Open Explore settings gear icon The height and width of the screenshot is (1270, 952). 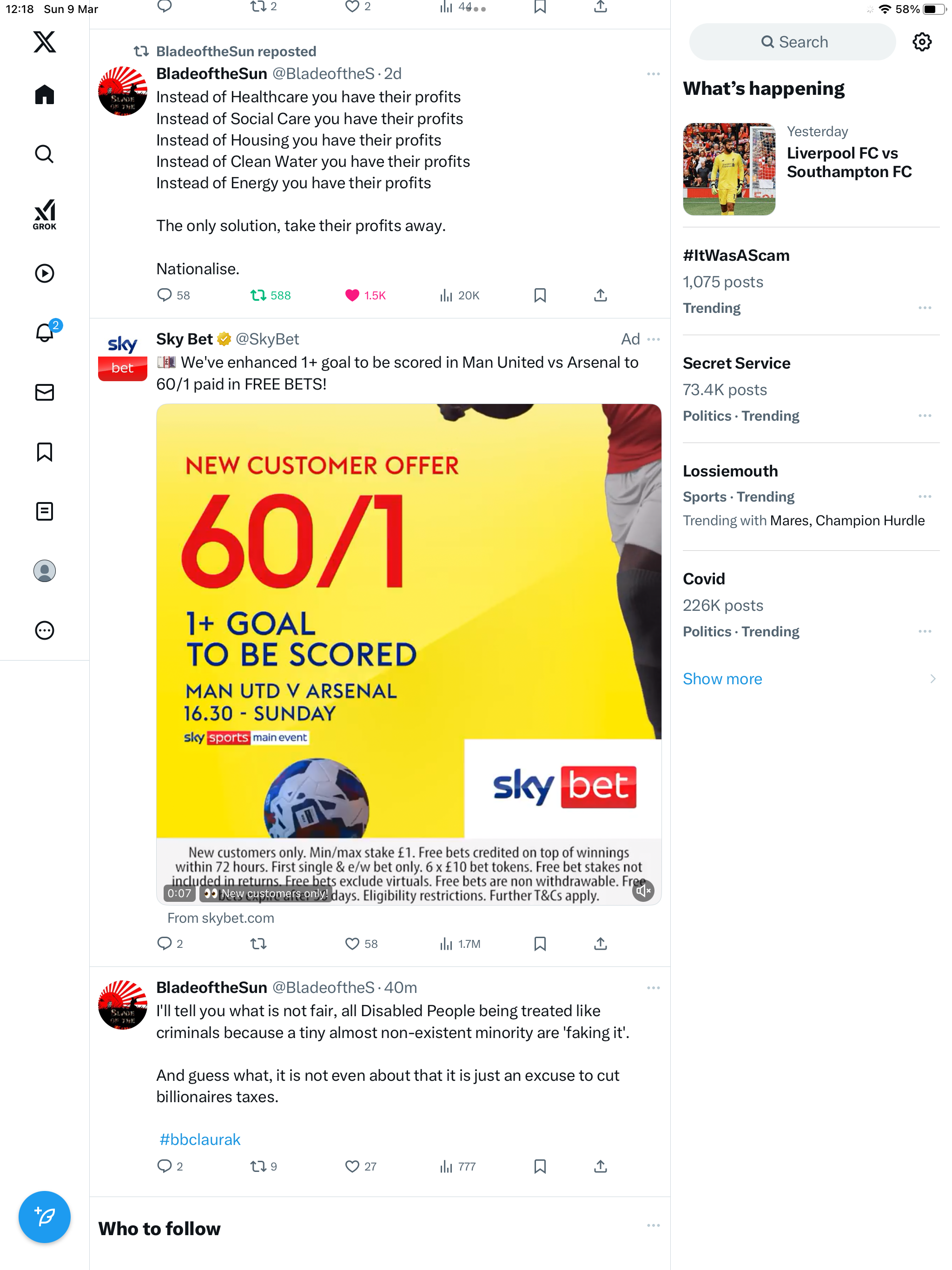(922, 42)
